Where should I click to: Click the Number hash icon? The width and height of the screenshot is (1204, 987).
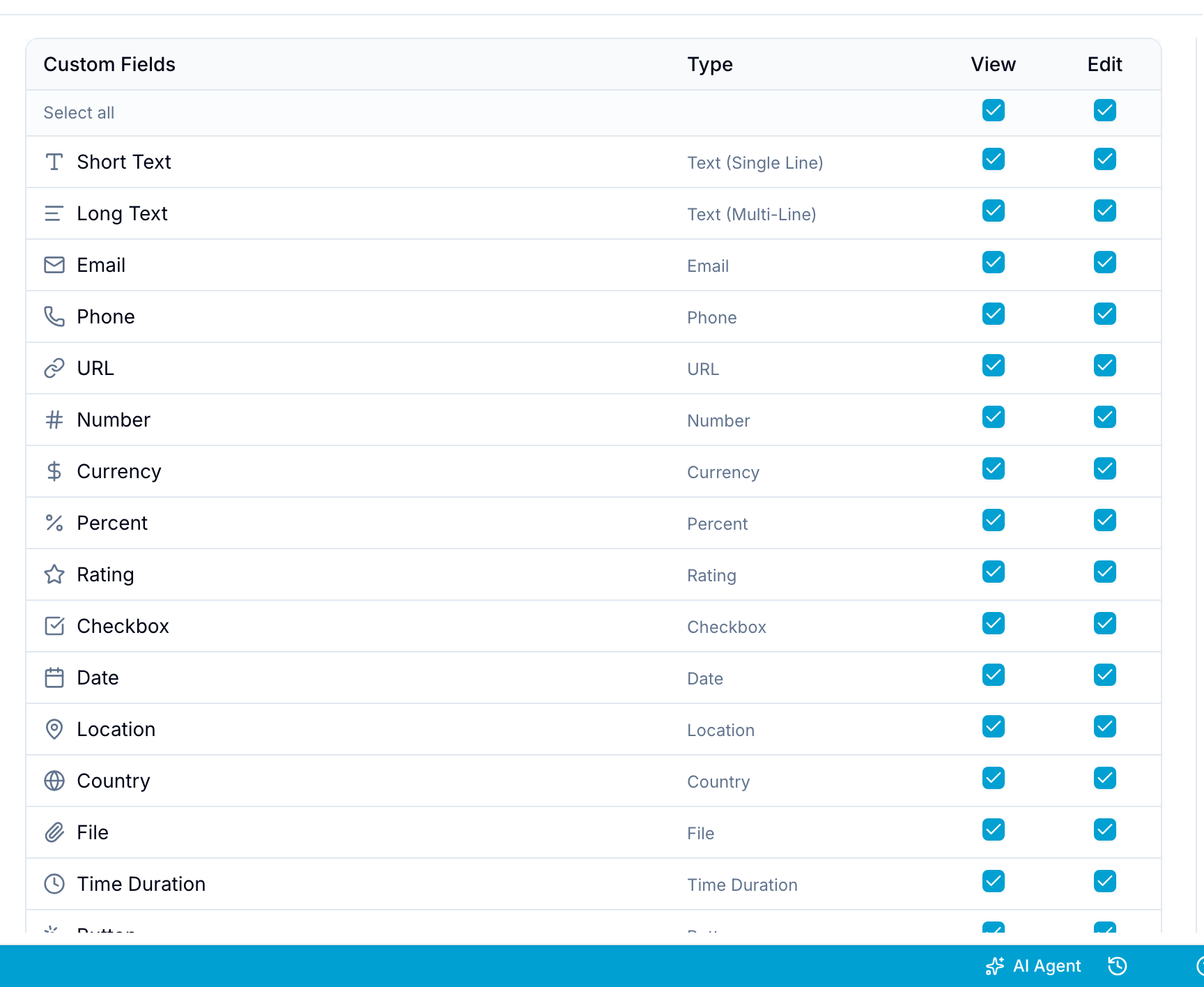click(x=54, y=420)
